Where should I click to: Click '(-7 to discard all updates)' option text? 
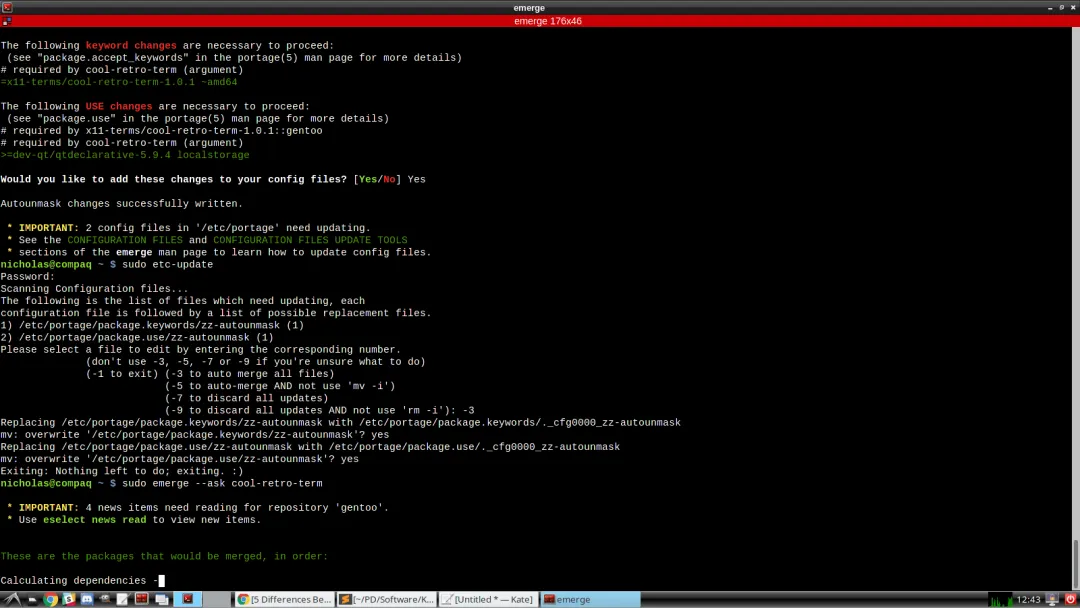(x=247, y=399)
